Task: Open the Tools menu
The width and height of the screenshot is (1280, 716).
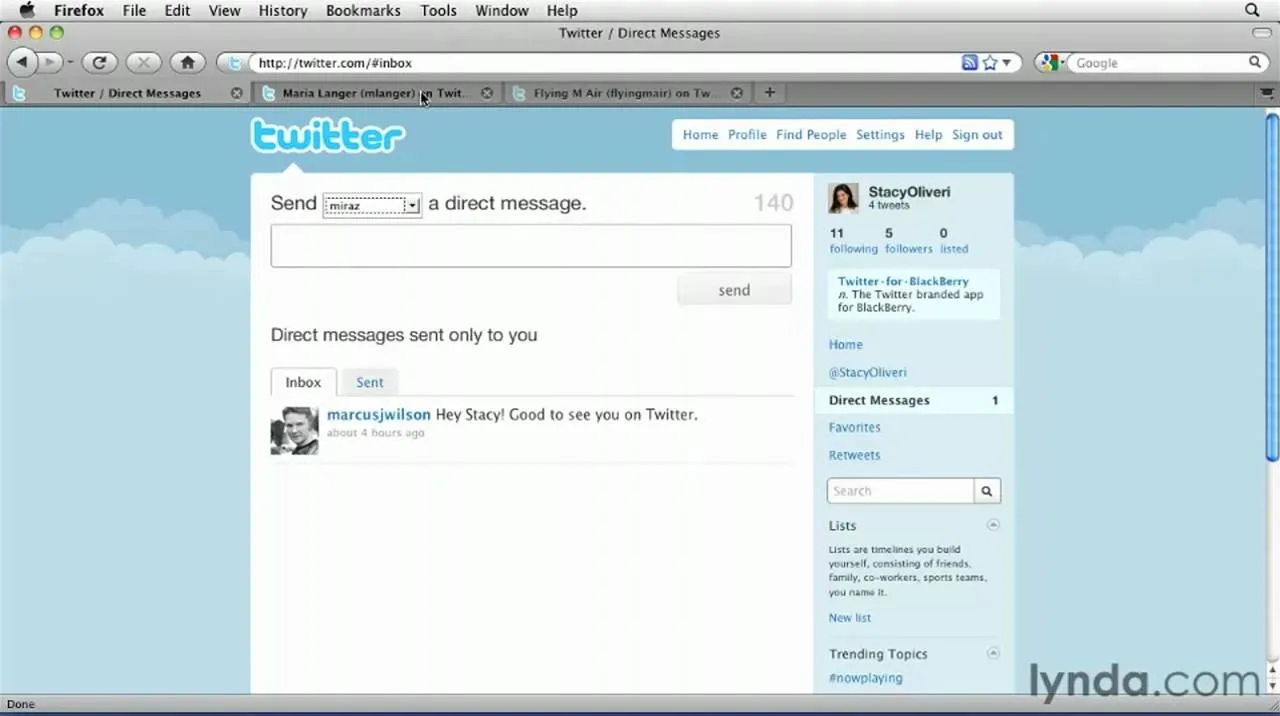Action: click(438, 10)
